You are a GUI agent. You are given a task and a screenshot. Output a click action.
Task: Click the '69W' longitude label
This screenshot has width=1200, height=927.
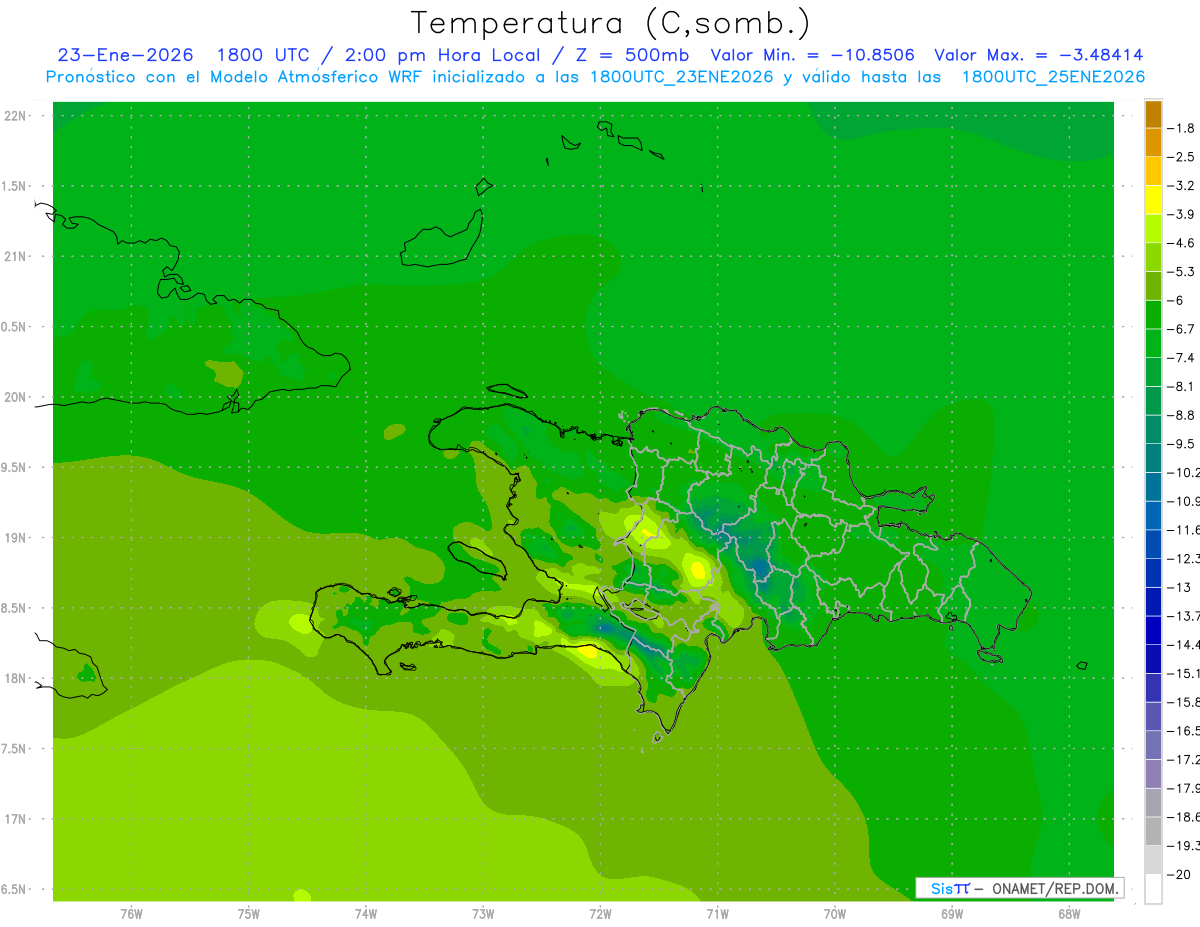[x=951, y=914]
